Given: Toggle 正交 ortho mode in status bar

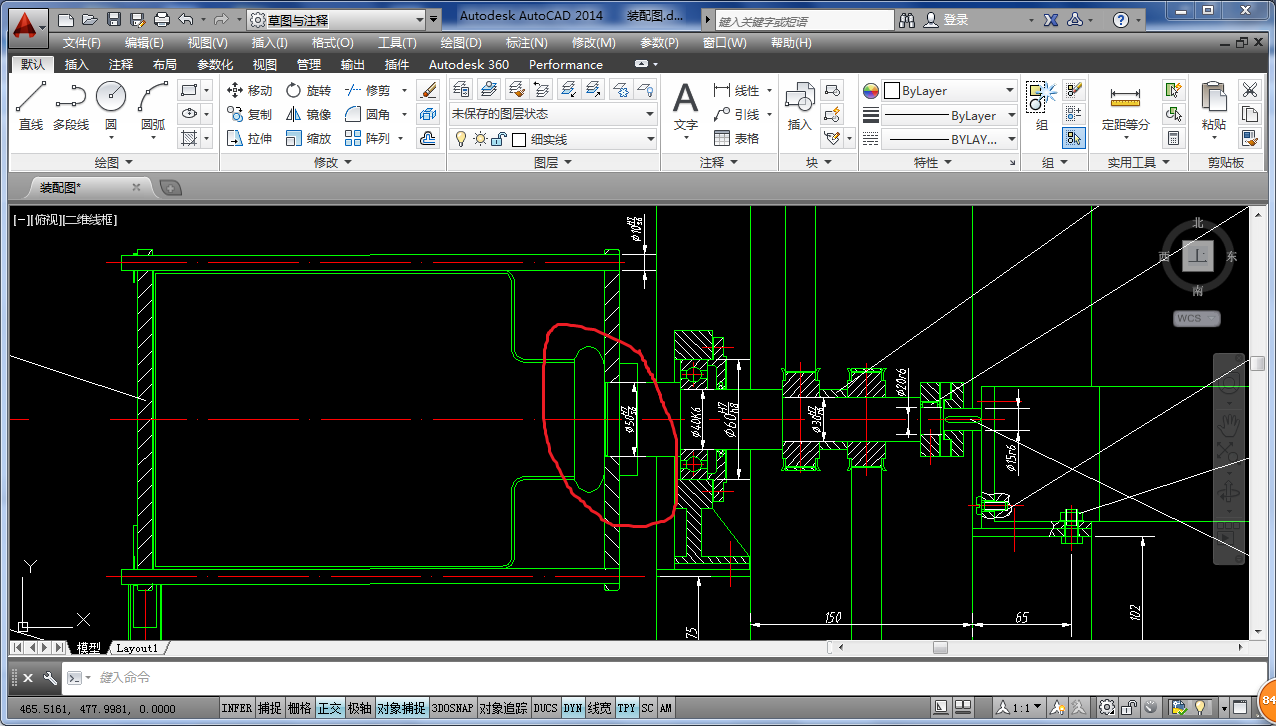Looking at the screenshot, I should point(329,708).
